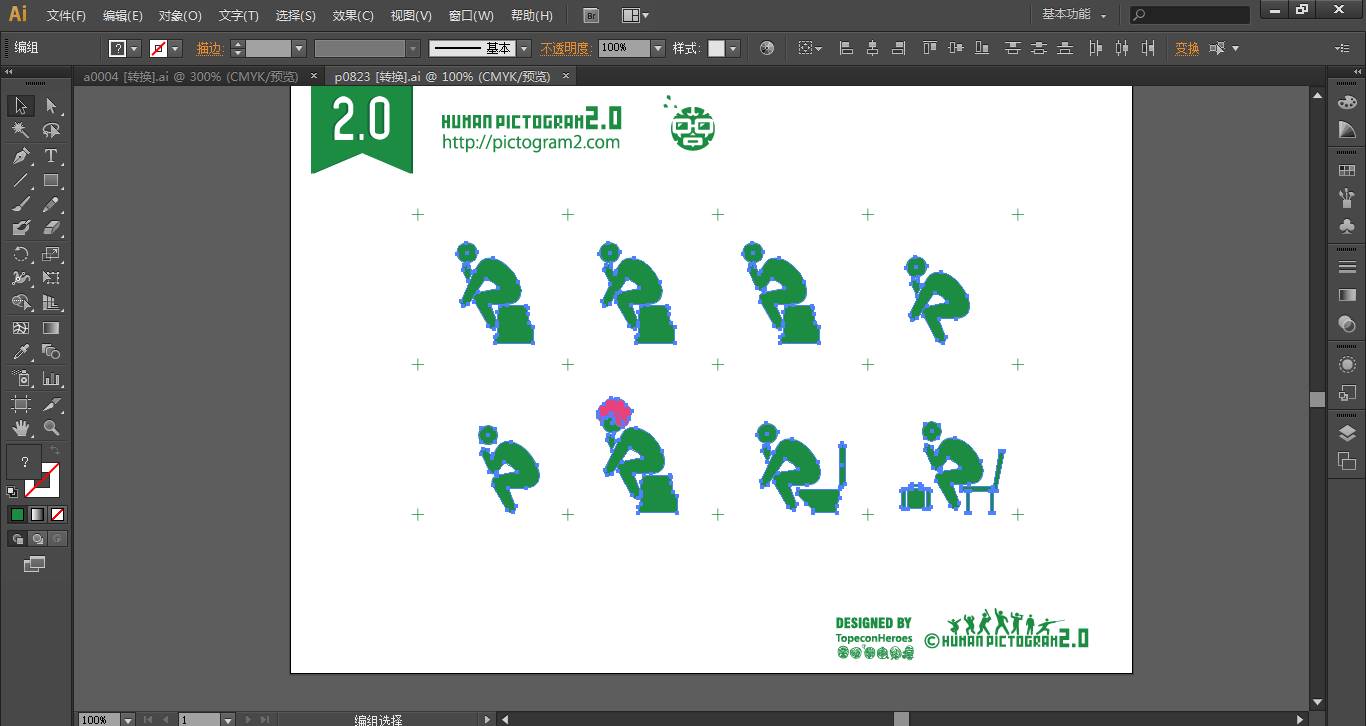The width and height of the screenshot is (1366, 726).
Task: Open stroke color dropdown in control bar
Action: pos(176,48)
